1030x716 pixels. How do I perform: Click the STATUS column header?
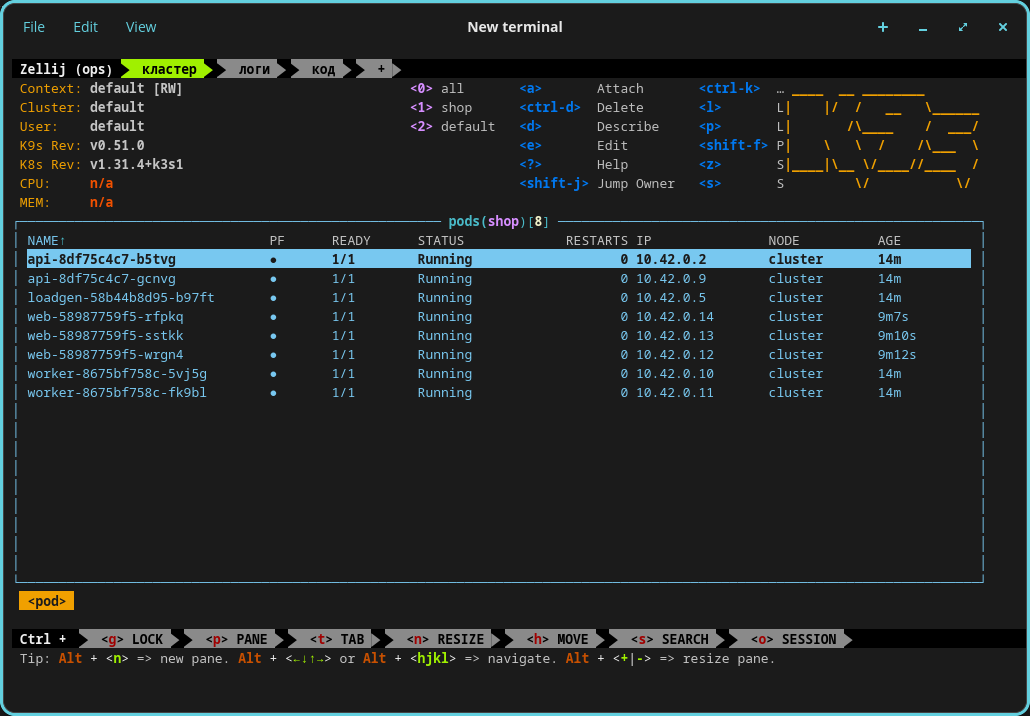click(441, 240)
